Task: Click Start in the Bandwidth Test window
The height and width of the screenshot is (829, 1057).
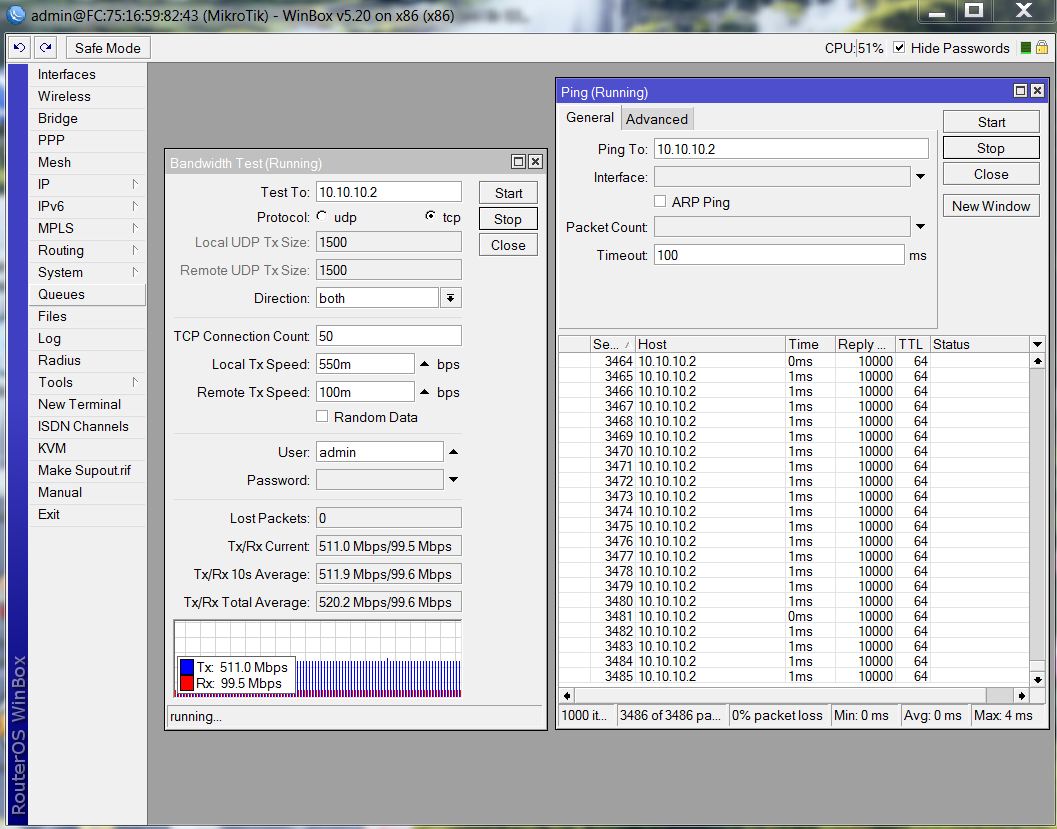Action: click(x=508, y=193)
